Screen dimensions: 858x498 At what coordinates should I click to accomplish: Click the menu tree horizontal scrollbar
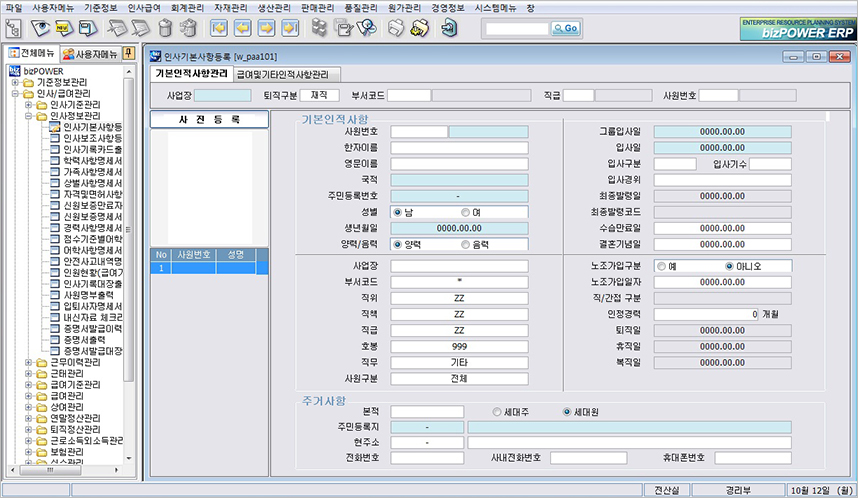(x=50, y=470)
